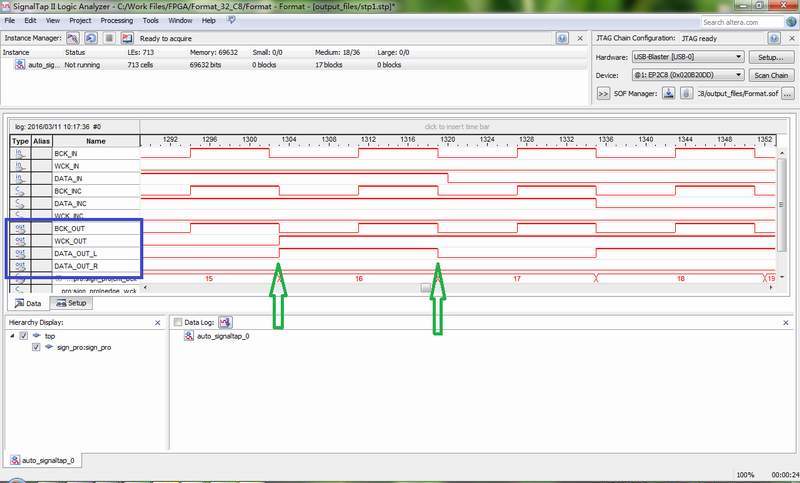Screen dimensions: 800x483
Task: Select the WCK_IN signal name
Action: pos(67,166)
